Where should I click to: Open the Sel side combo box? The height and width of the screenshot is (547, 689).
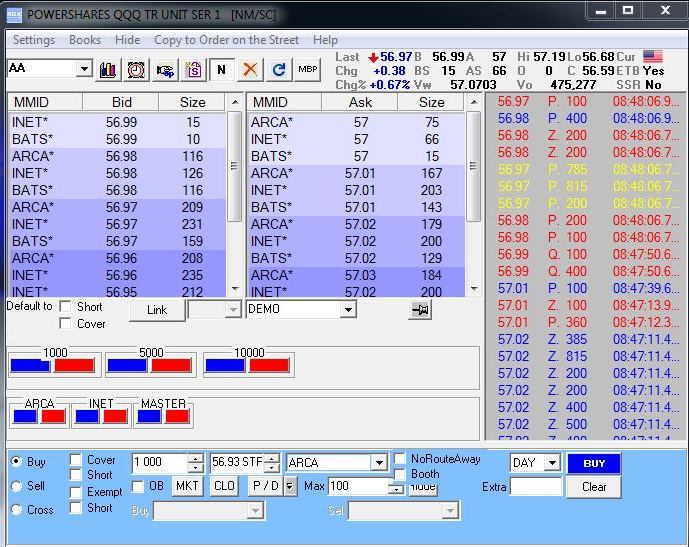404,511
